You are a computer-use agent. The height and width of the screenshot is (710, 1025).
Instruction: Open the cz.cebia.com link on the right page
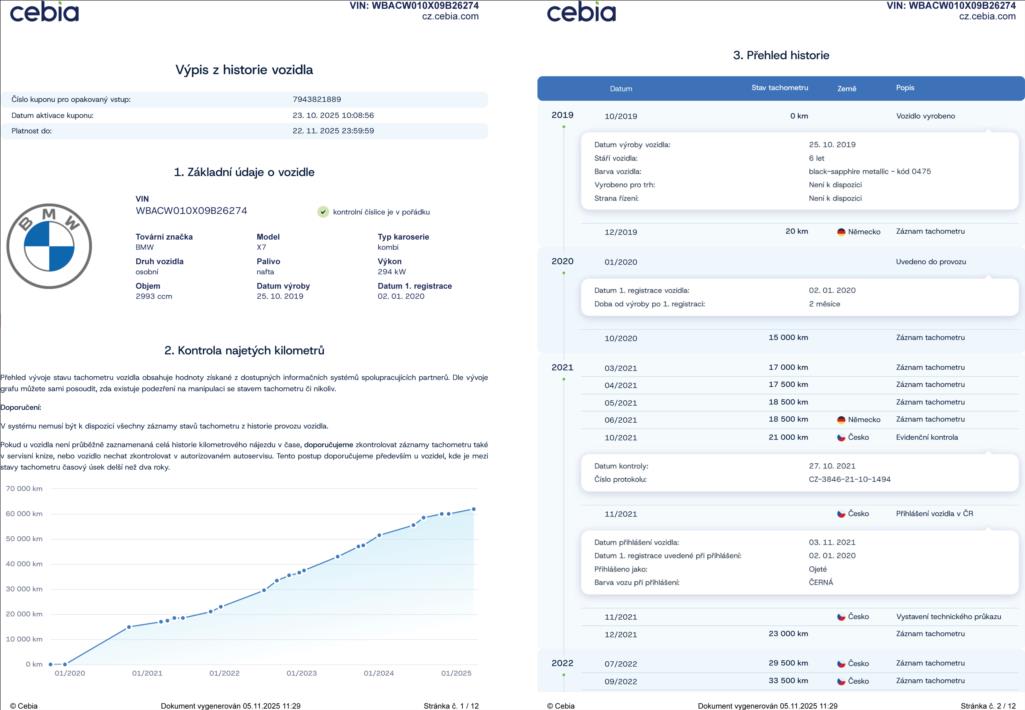[987, 17]
